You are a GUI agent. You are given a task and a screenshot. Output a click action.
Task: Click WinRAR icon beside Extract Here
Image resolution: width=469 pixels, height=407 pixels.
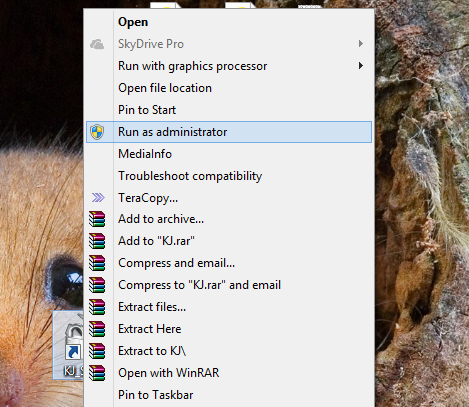click(97, 329)
